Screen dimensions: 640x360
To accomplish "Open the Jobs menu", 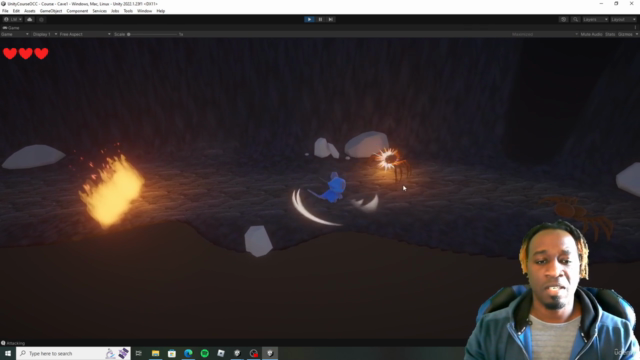I will pos(115,11).
